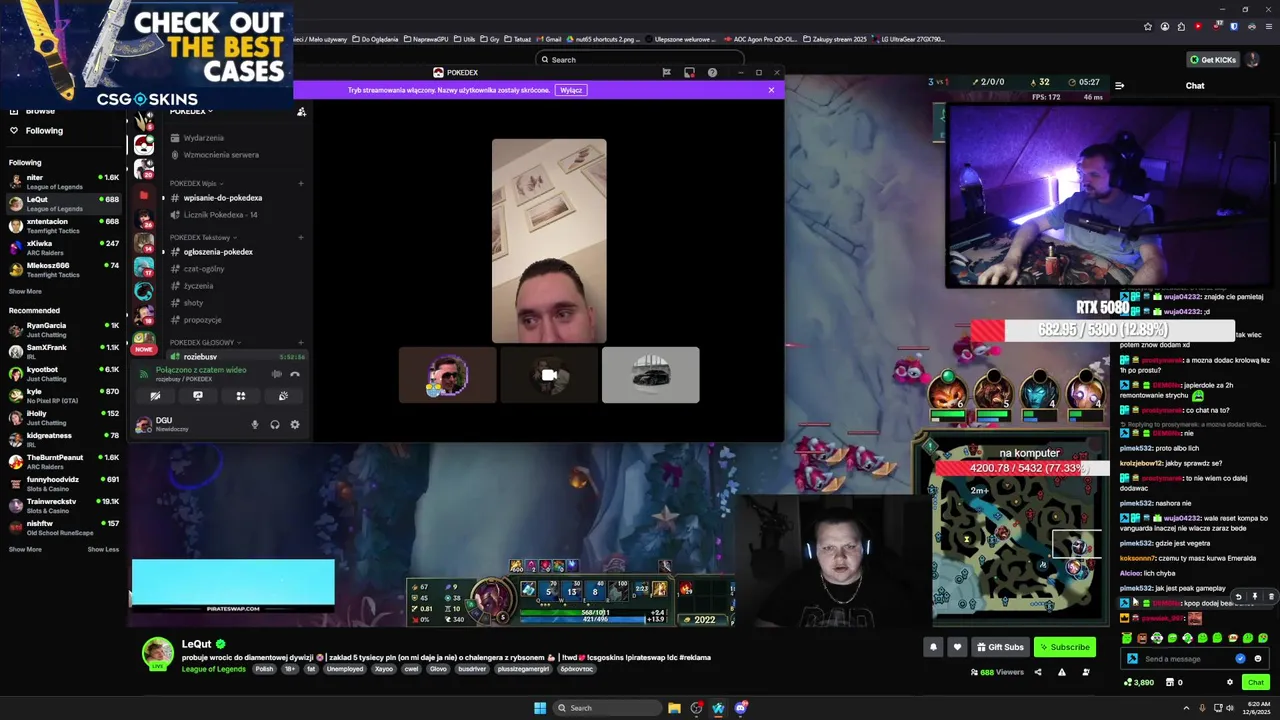Screen dimensions: 1280x720
Task: Open the Trainwreckstv recommended channel
Action: pos(64,506)
